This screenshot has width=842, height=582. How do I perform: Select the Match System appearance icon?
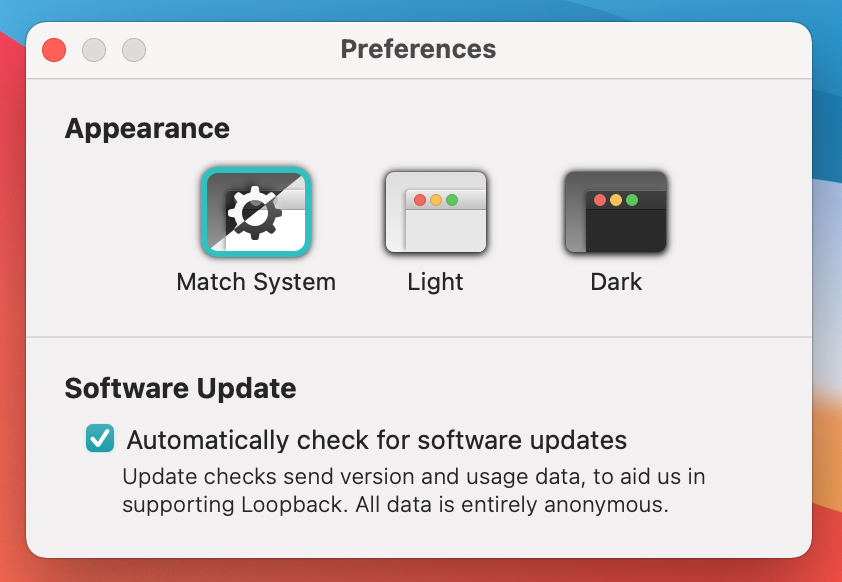pos(256,212)
